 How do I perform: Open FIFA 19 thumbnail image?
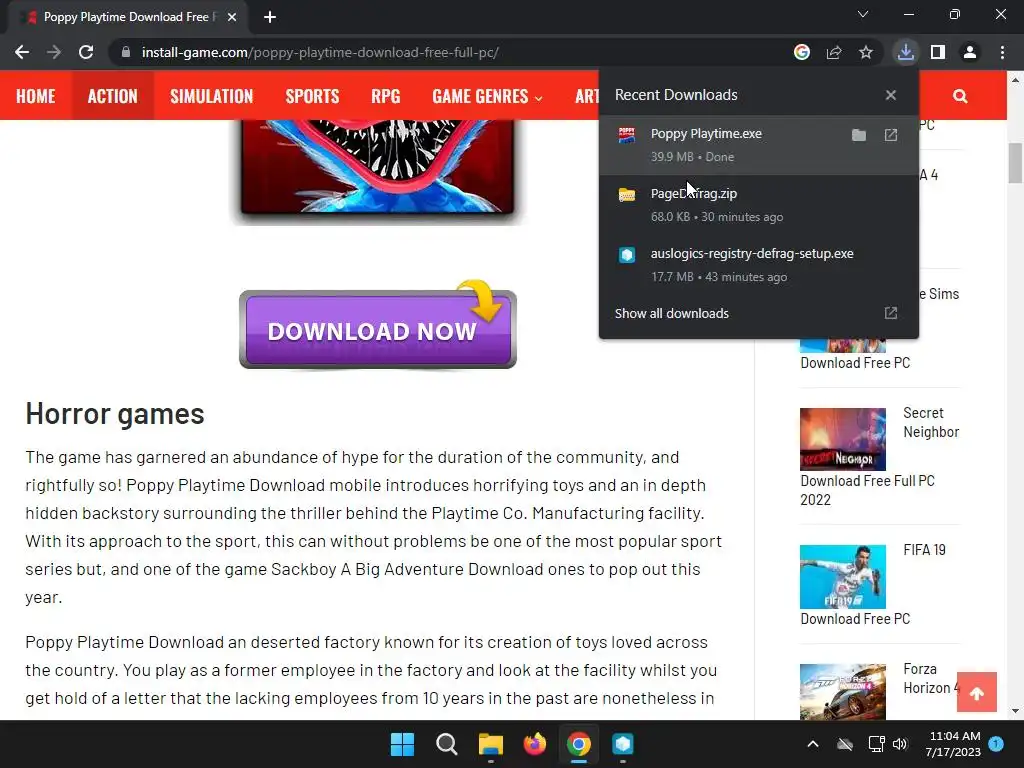842,577
